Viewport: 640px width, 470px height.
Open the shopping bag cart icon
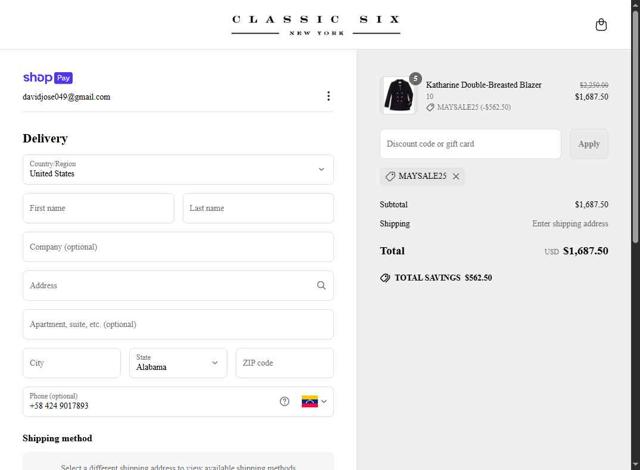pyautogui.click(x=601, y=25)
